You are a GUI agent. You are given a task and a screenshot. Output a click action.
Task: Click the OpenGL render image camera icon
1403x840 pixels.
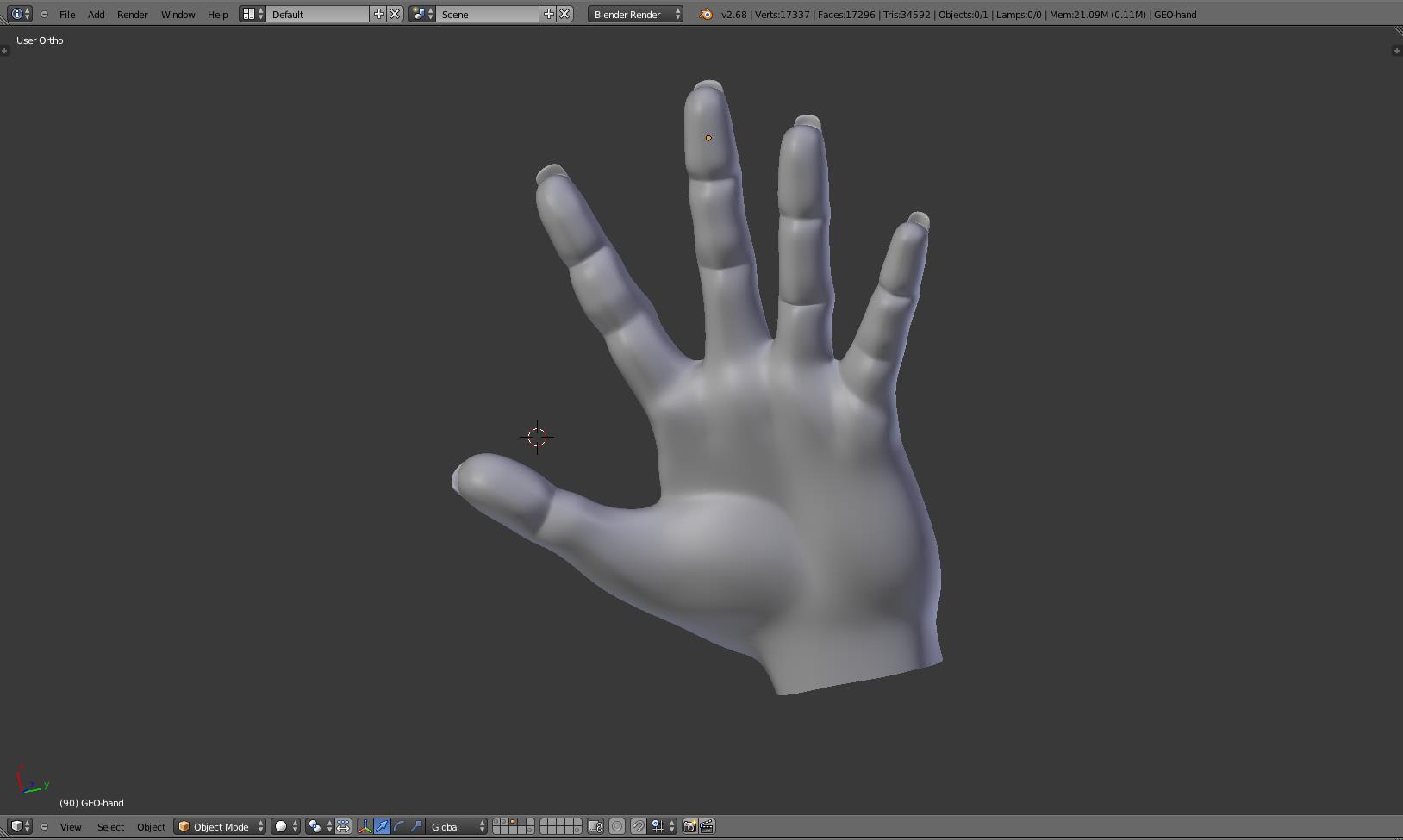click(x=689, y=827)
